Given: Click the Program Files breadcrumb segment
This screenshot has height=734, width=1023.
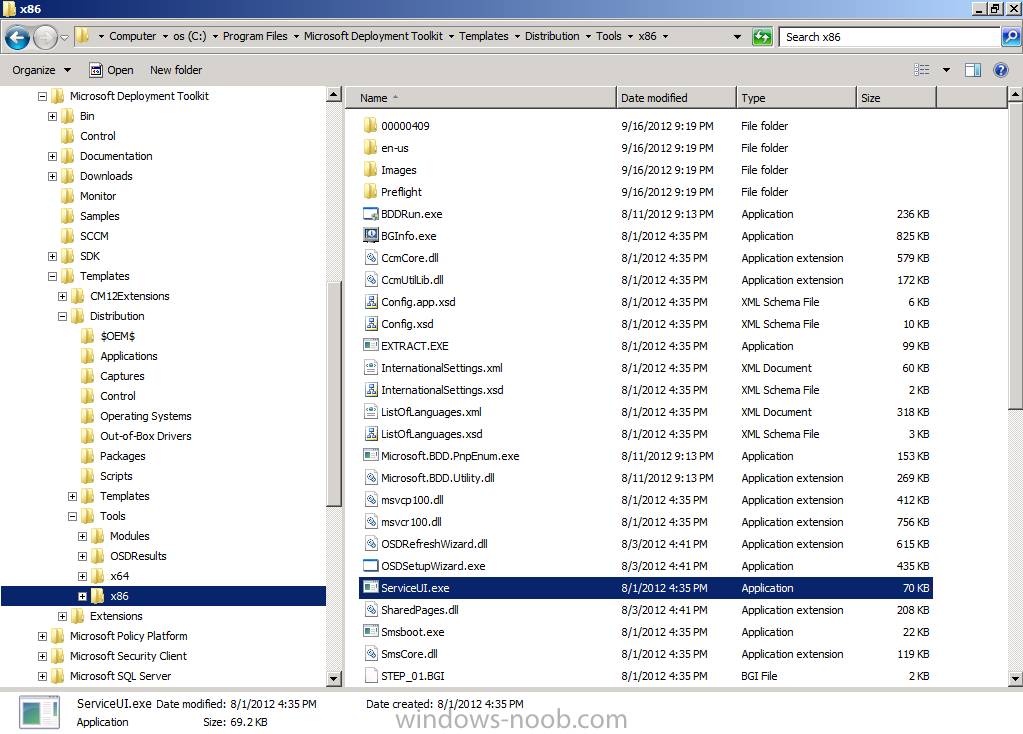Looking at the screenshot, I should tap(255, 37).
